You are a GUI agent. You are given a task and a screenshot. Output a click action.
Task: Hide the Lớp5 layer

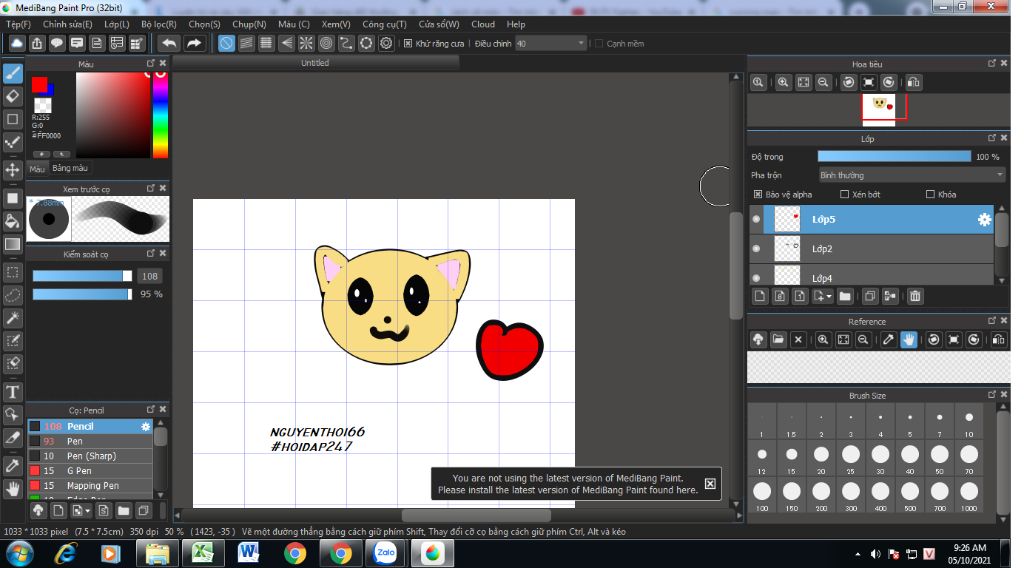(x=756, y=219)
